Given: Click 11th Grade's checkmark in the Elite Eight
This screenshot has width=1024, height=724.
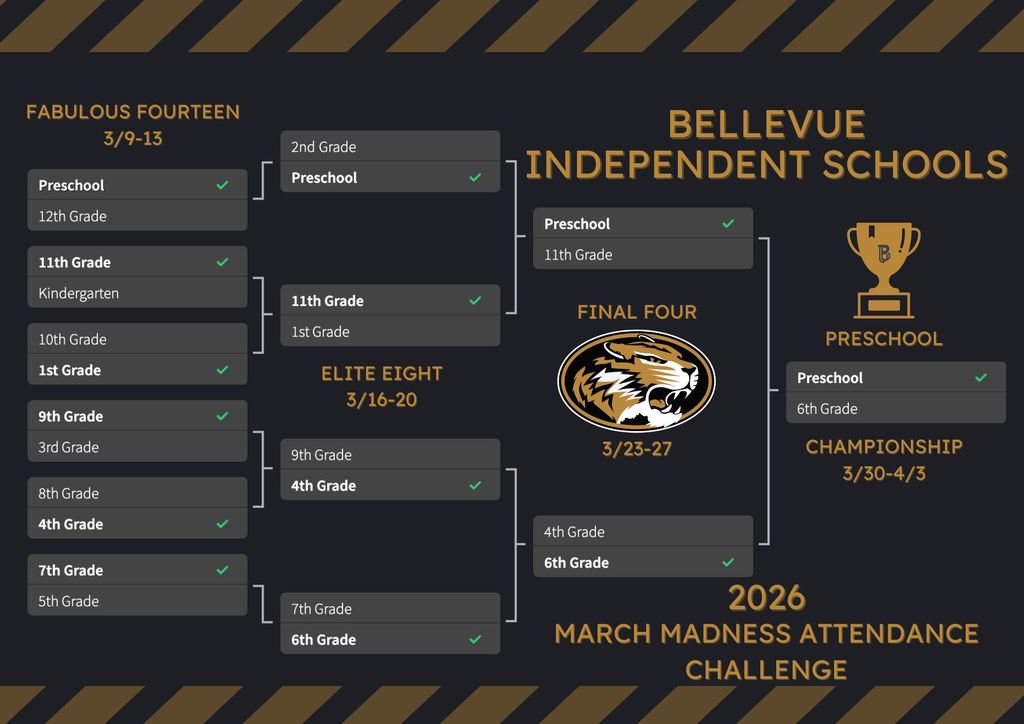Looking at the screenshot, I should point(475,301).
